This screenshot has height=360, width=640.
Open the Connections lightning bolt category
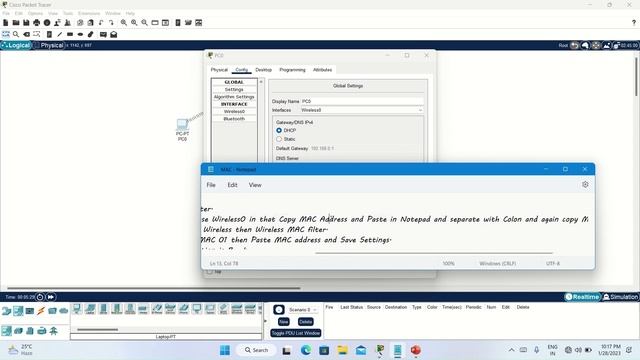(41, 311)
